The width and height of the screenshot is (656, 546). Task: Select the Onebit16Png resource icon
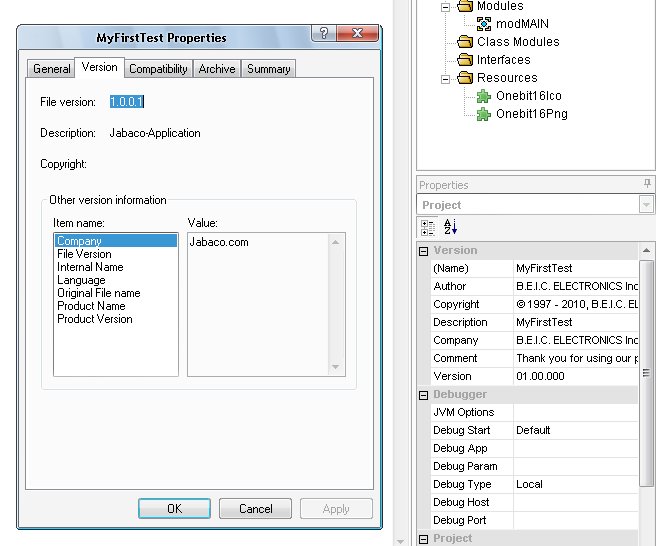click(484, 114)
